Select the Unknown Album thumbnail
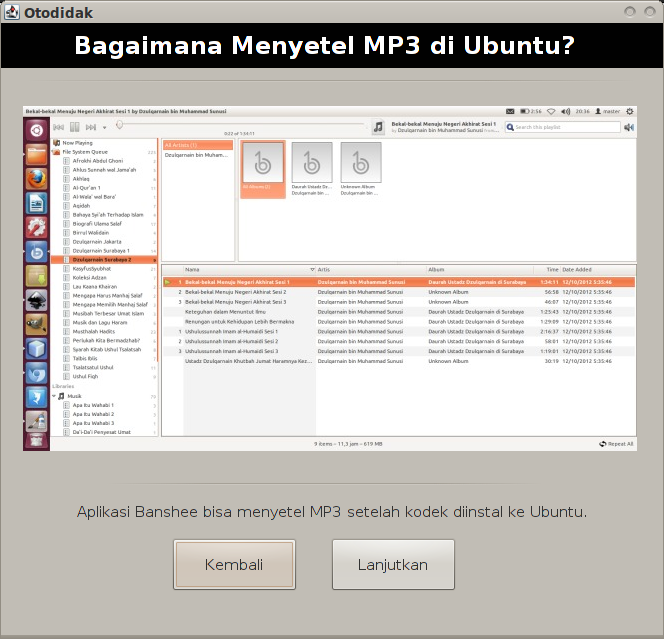The width and height of the screenshot is (664, 639). point(360,169)
